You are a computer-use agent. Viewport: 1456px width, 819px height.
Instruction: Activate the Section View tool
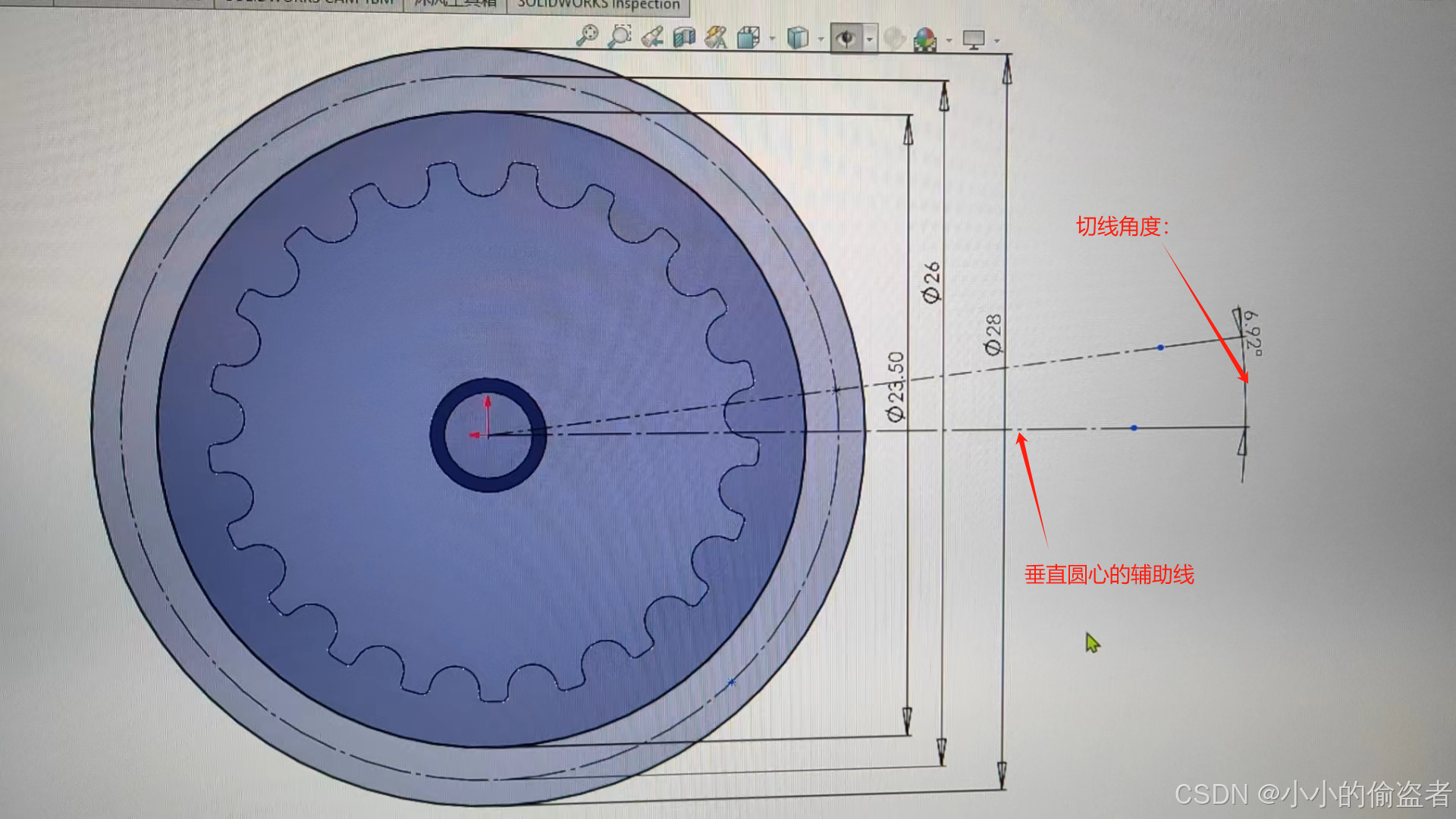point(684,37)
